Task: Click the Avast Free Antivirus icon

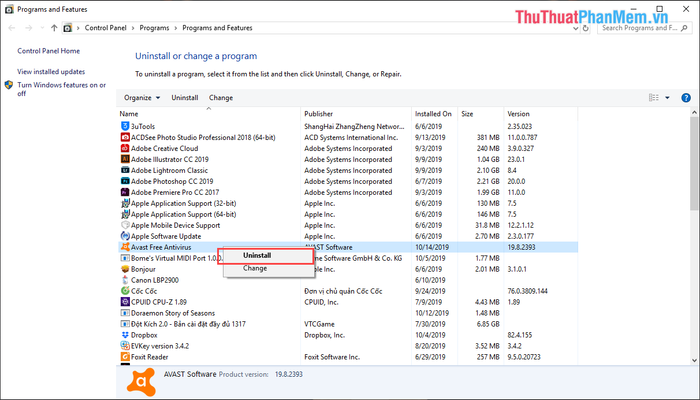Action: [125, 247]
